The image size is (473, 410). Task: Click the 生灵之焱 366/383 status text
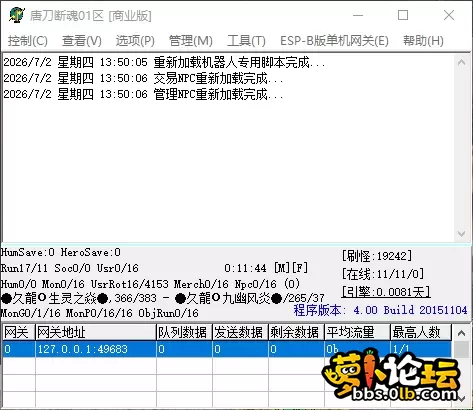click(79, 298)
